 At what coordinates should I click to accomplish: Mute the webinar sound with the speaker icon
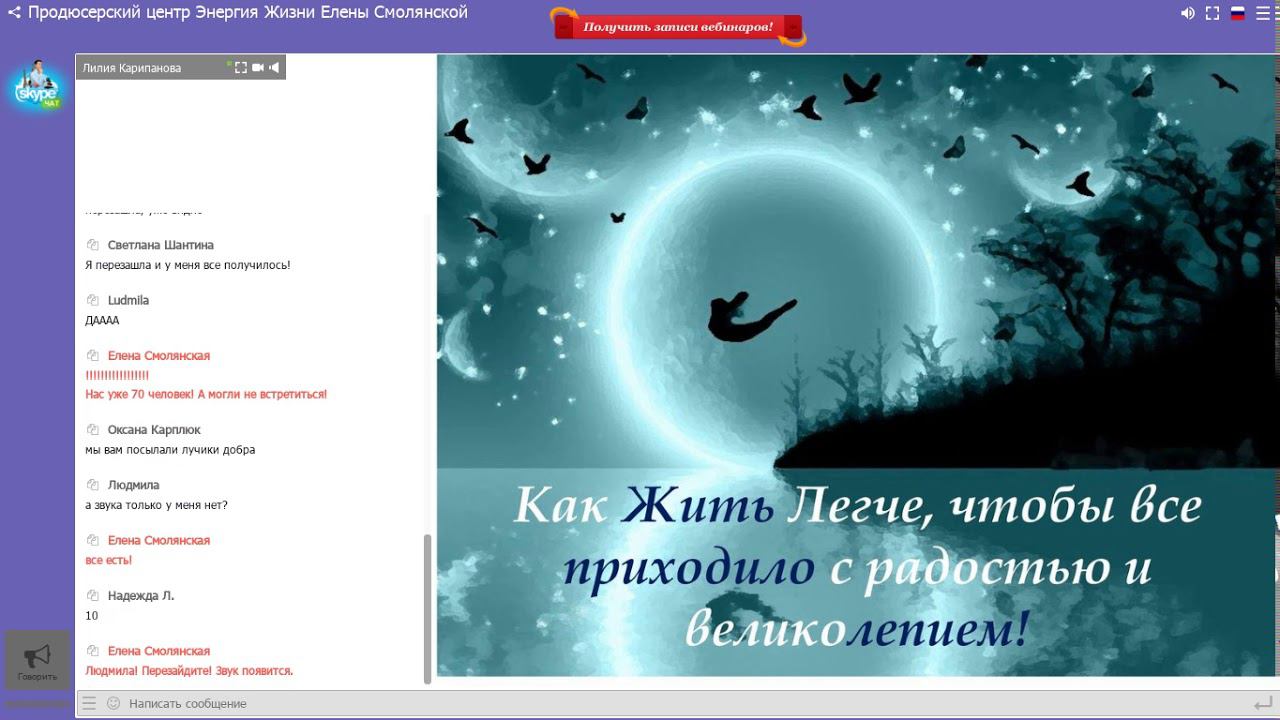[1188, 13]
